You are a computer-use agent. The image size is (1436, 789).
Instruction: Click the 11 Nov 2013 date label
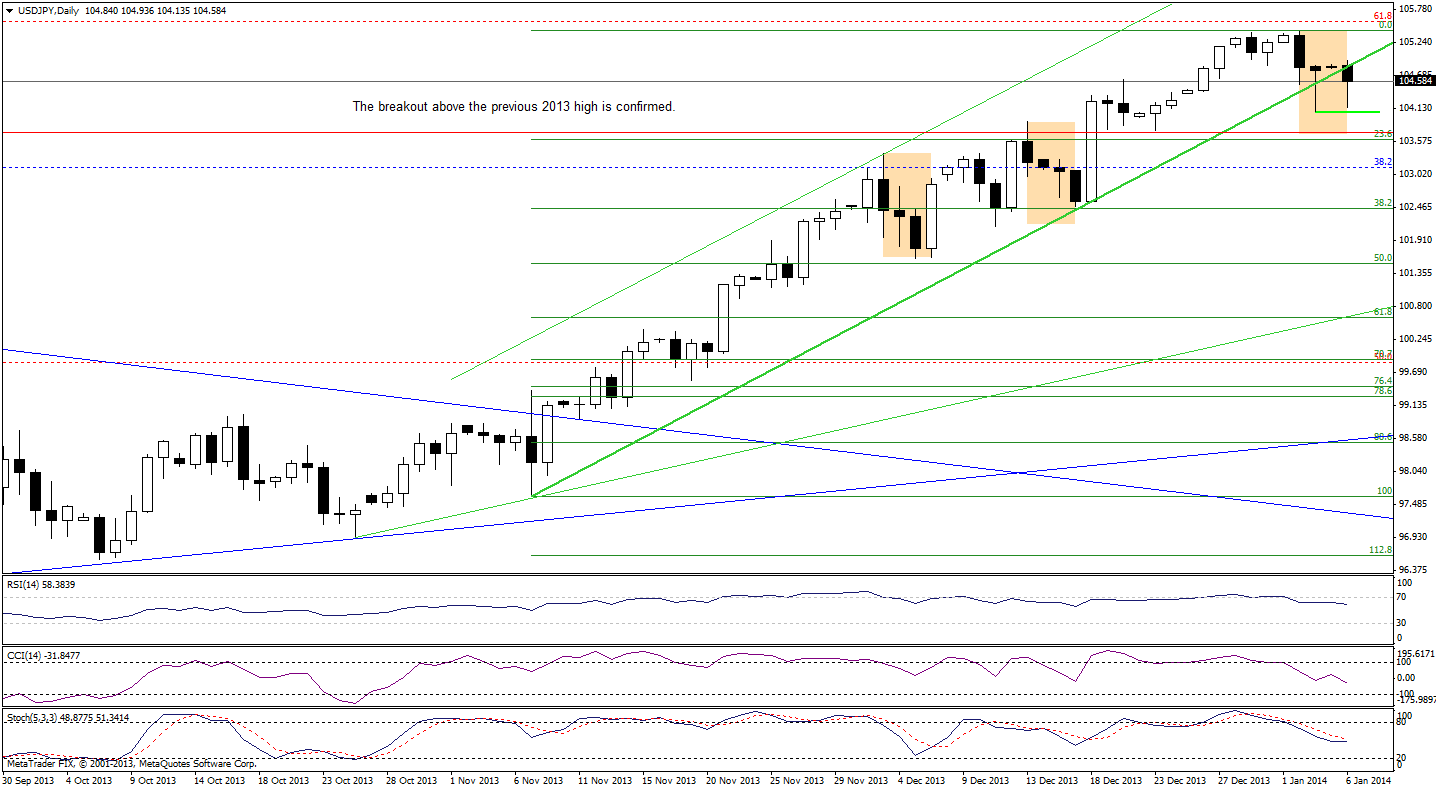point(606,780)
